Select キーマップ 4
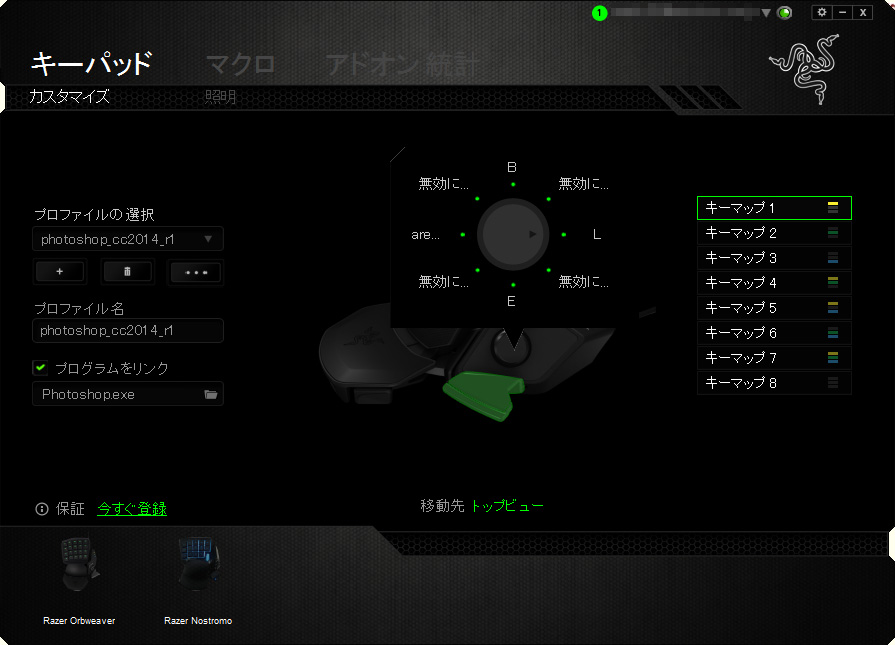Image resolution: width=895 pixels, height=645 pixels. 774,283
